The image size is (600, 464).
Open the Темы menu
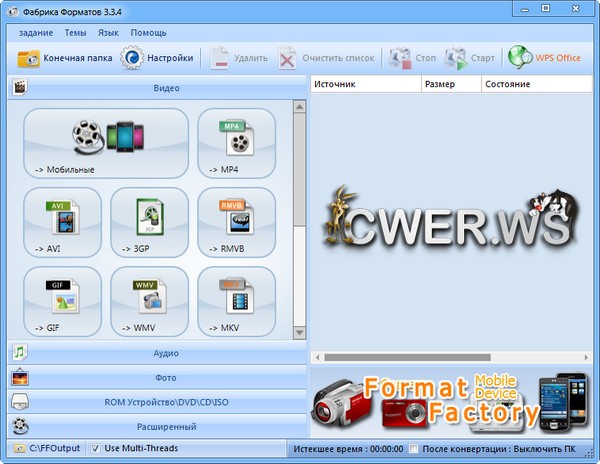pyautogui.click(x=75, y=33)
